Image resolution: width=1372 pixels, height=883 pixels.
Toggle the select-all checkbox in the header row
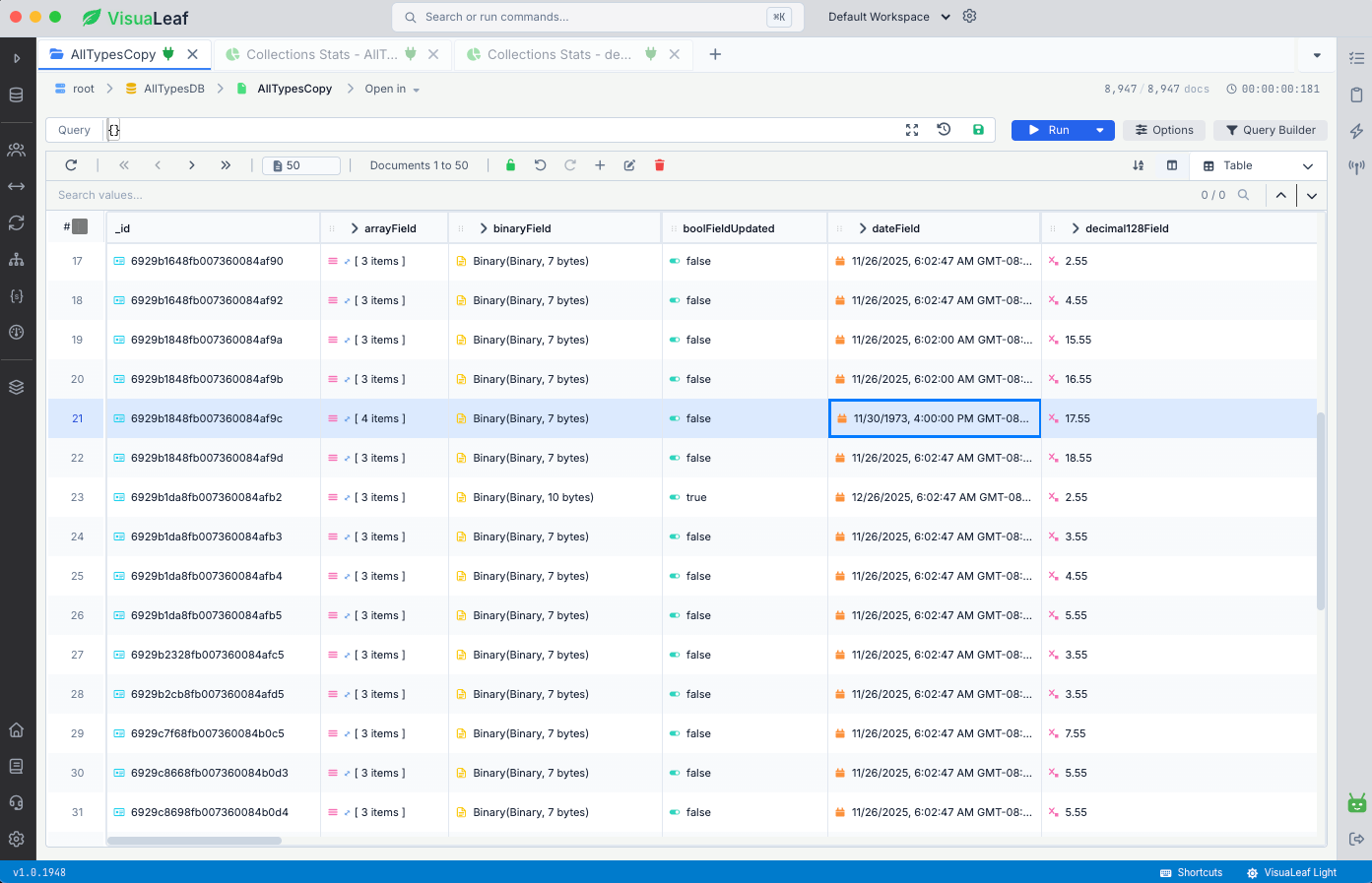[x=81, y=227]
